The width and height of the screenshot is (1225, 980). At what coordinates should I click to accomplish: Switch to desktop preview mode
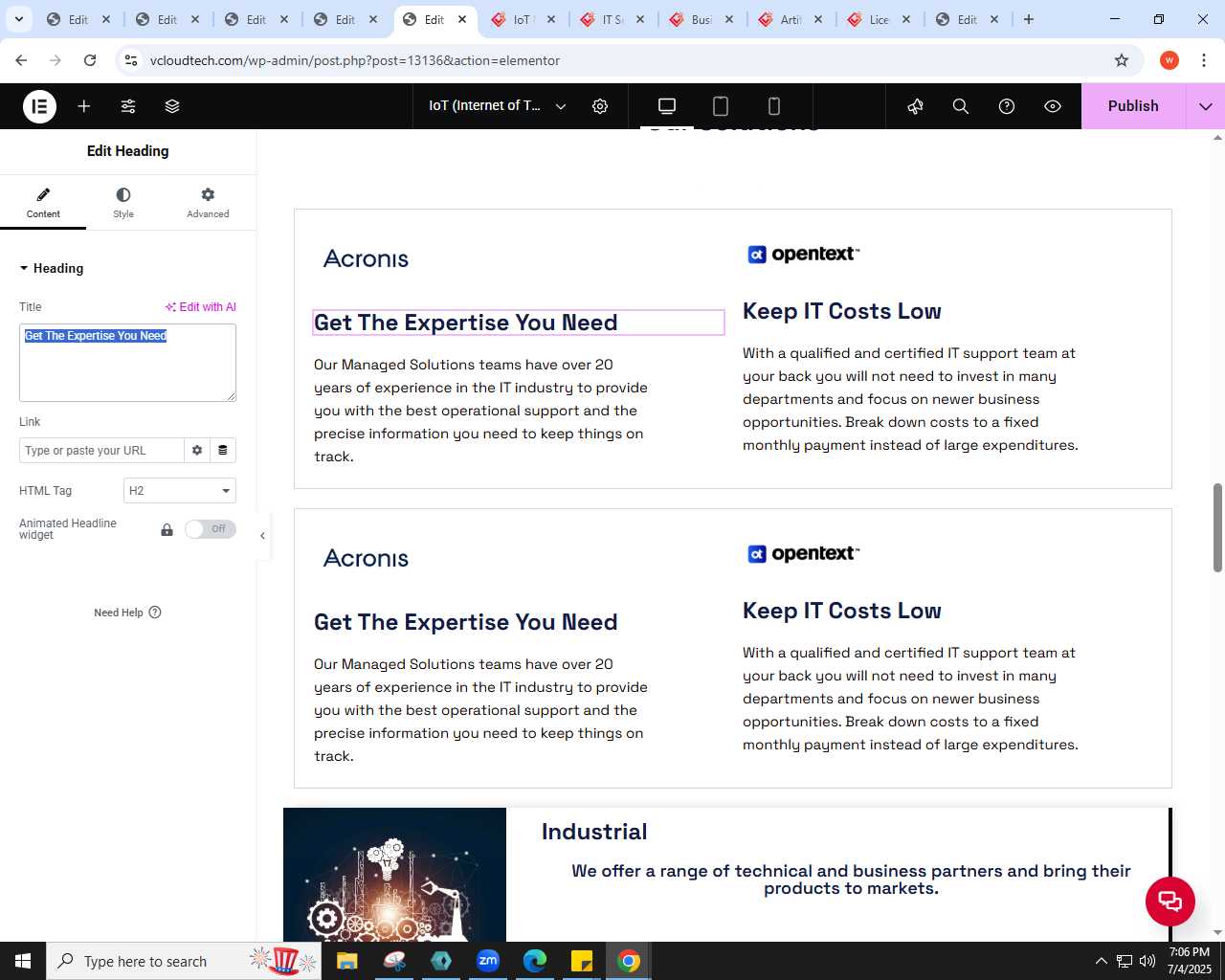point(667,106)
